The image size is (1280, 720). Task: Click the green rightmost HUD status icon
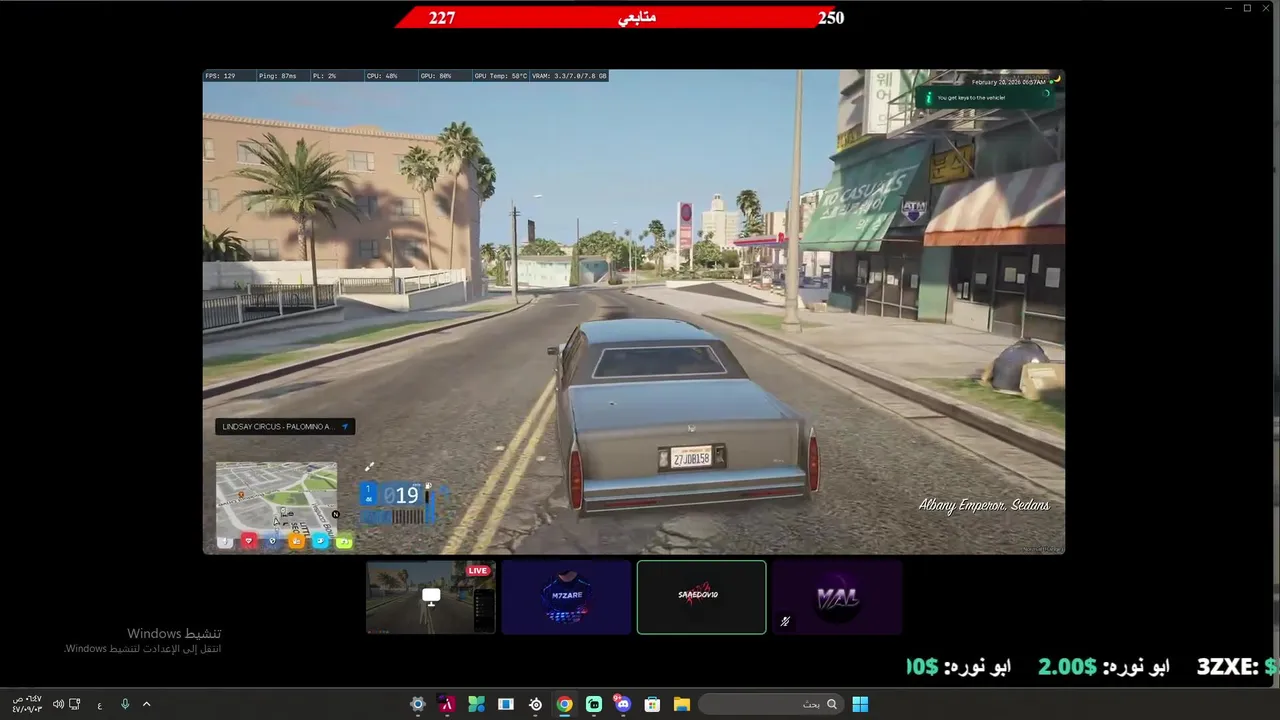click(344, 541)
